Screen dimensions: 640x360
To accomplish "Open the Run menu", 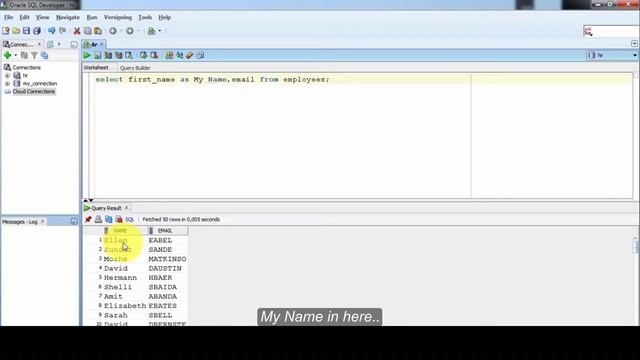I will (92, 18).
